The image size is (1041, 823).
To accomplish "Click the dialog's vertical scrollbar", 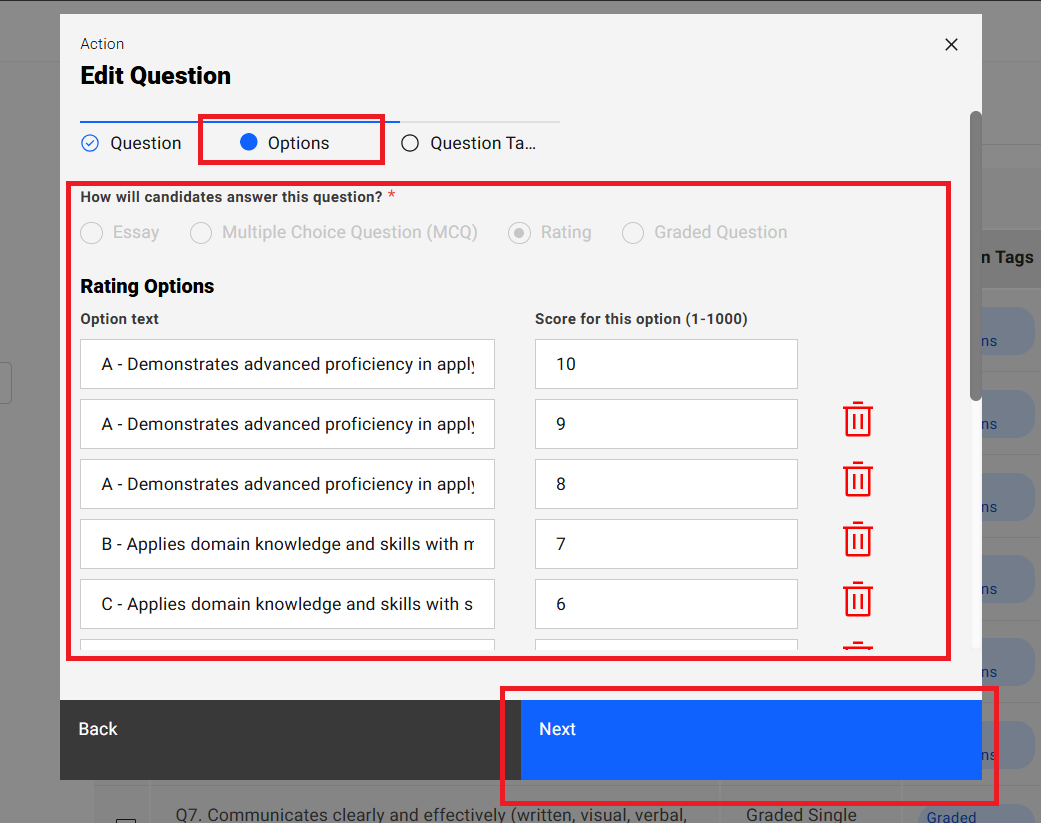I will coord(975,255).
